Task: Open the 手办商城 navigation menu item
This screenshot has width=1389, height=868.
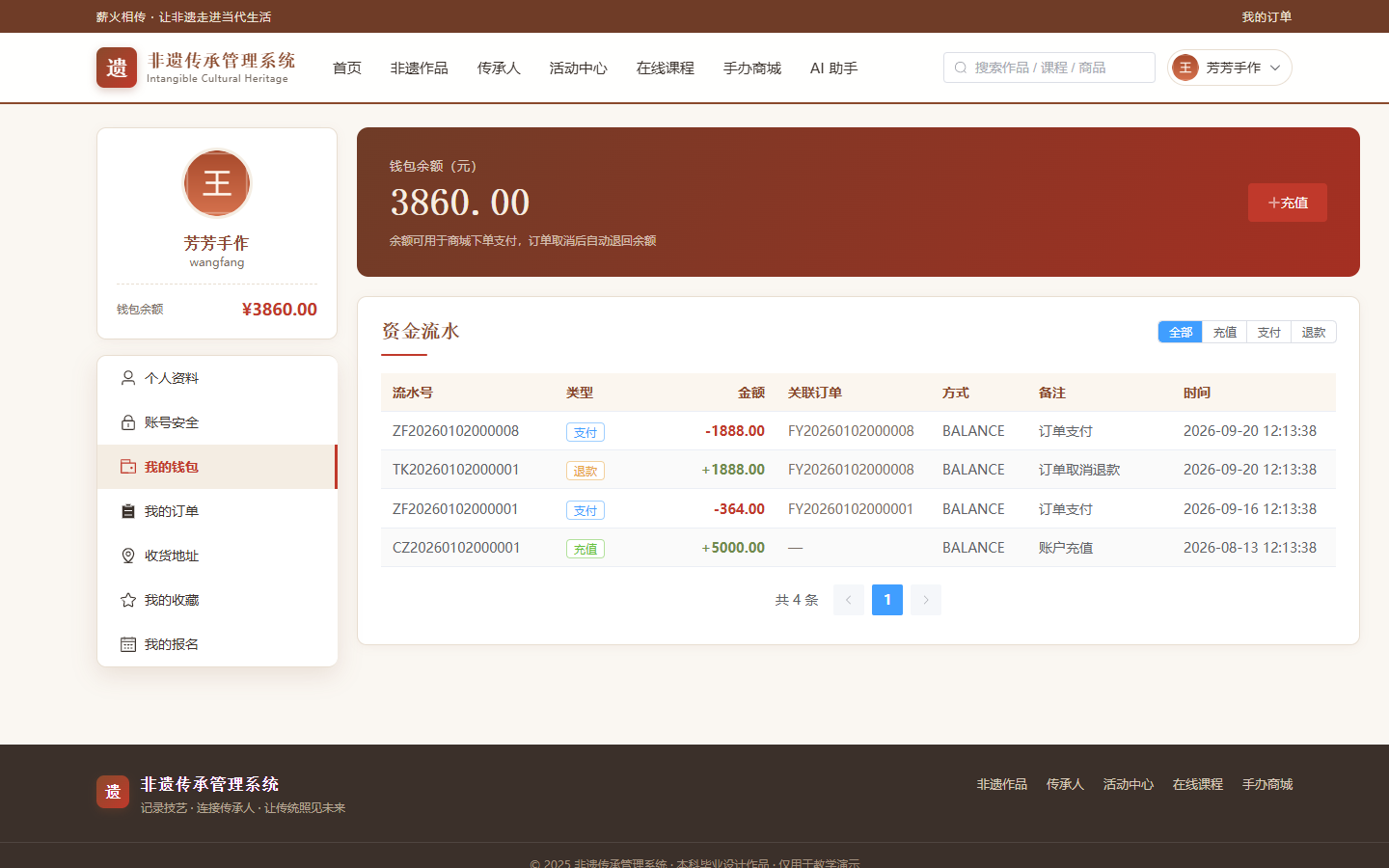Action: pos(752,68)
